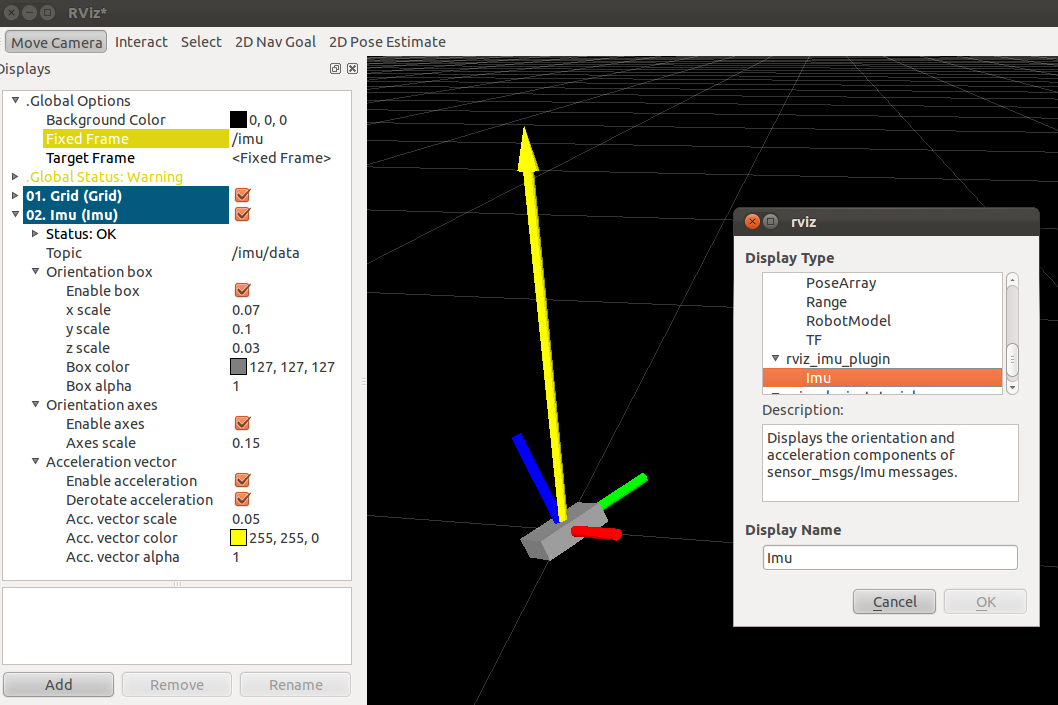This screenshot has height=705, width=1058.
Task: Undock the Displays panel using float icon
Action: coord(335,69)
